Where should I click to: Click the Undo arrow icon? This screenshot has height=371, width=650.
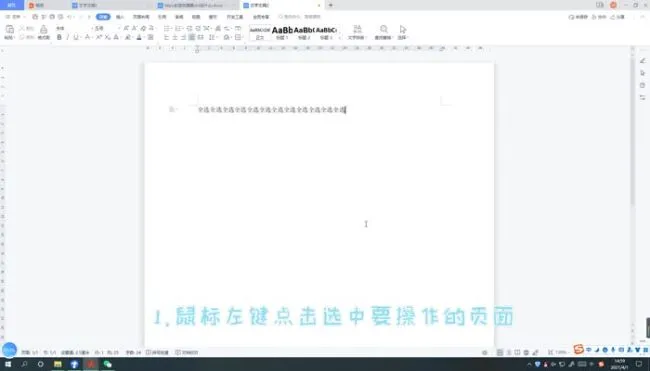pos(69,17)
